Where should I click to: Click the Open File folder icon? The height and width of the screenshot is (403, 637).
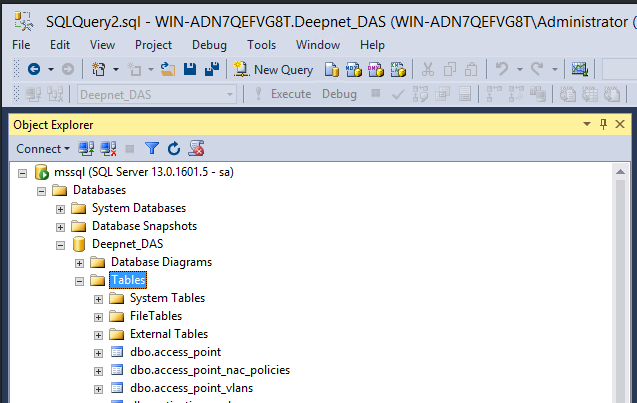[x=168, y=69]
